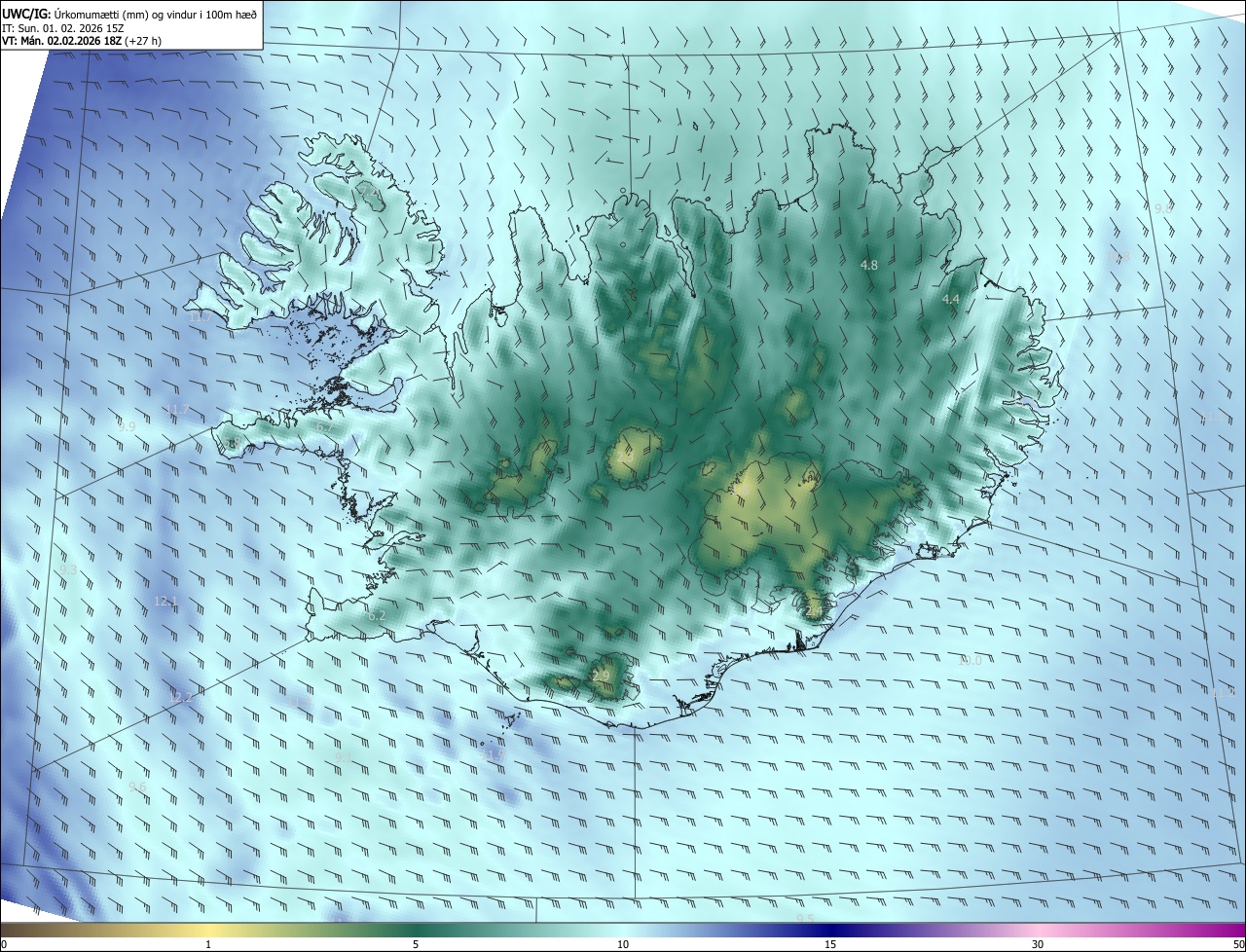Click the legend tick labeled 30

click(1038, 944)
